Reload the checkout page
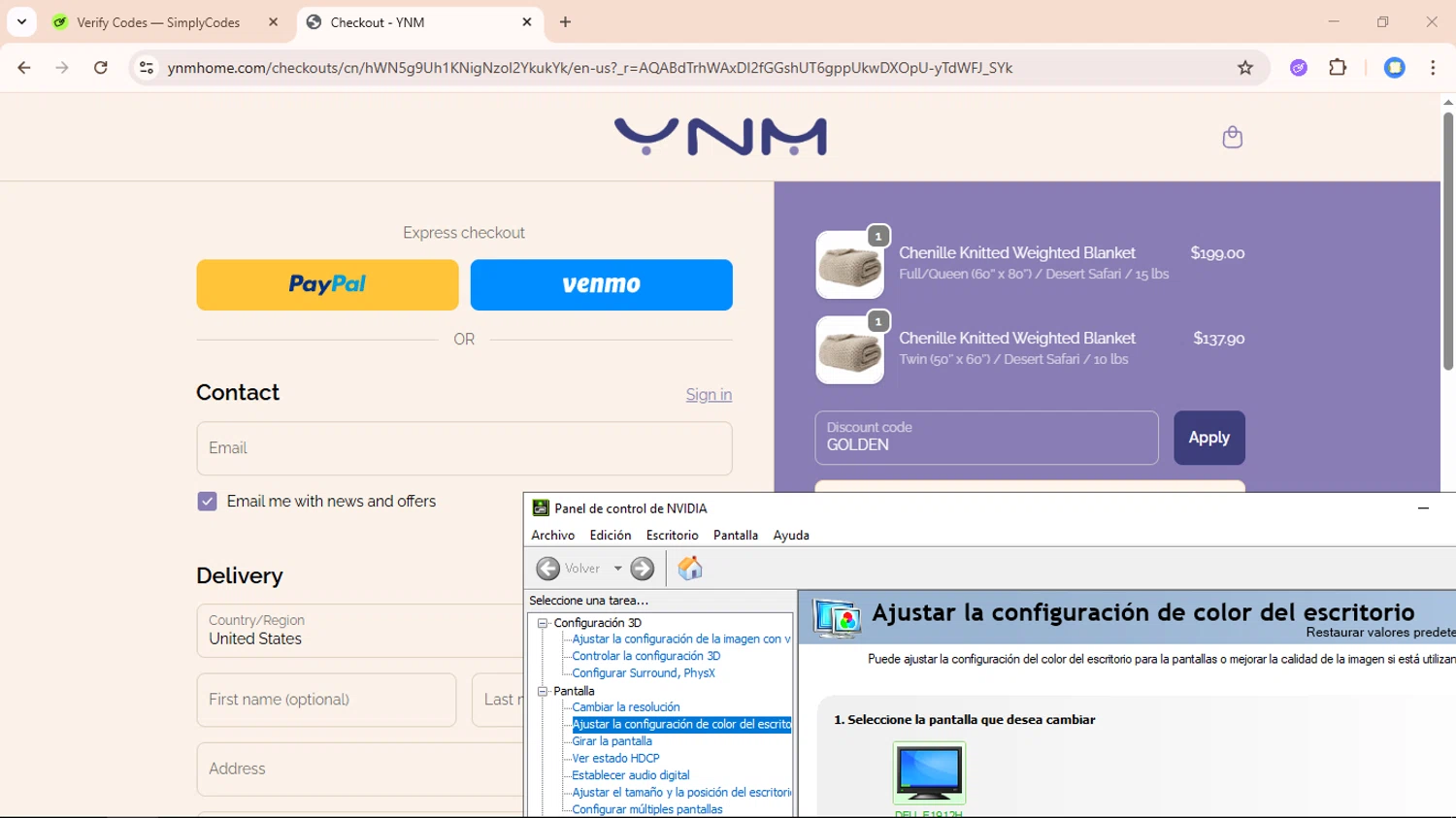1456x818 pixels. coord(101,68)
